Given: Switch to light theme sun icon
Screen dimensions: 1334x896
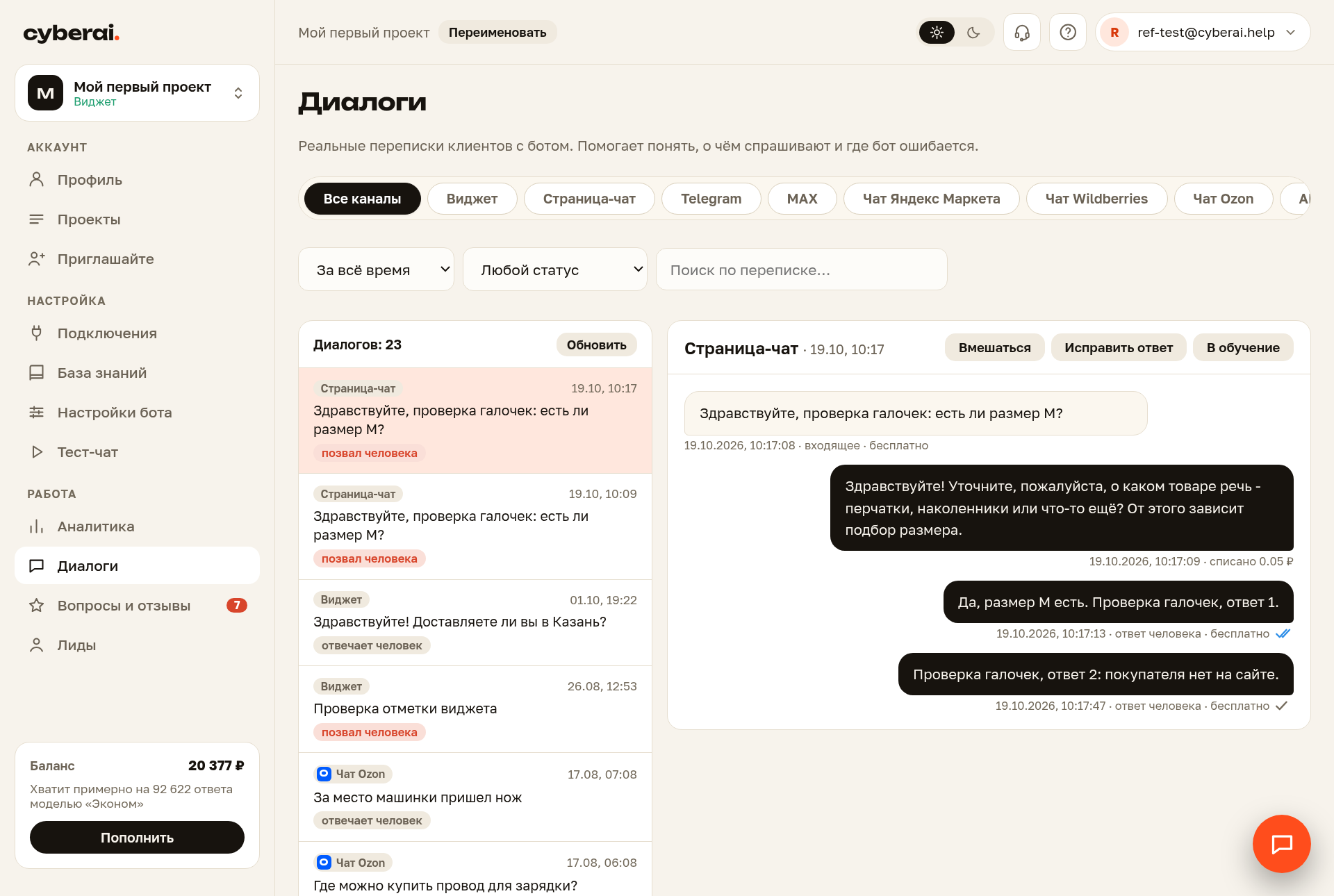Looking at the screenshot, I should (937, 33).
